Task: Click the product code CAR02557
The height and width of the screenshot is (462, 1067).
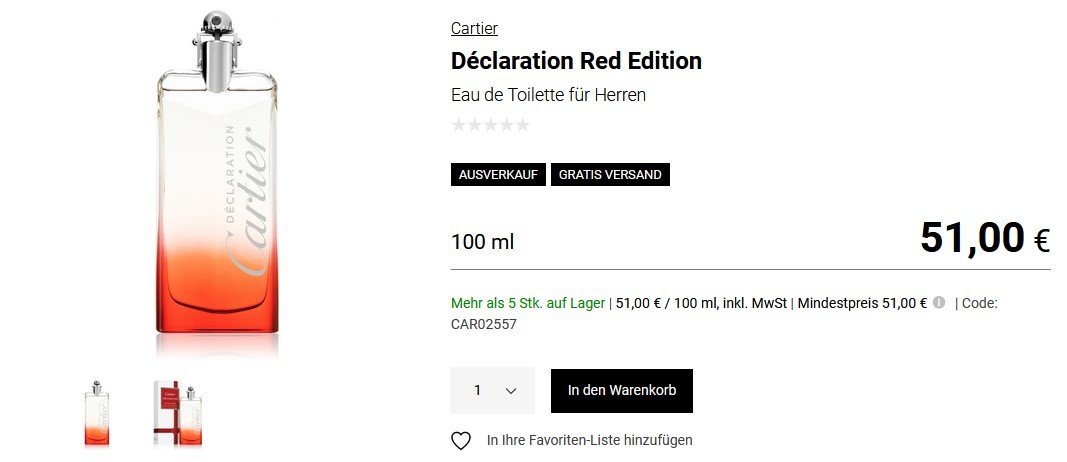Action: tap(484, 323)
